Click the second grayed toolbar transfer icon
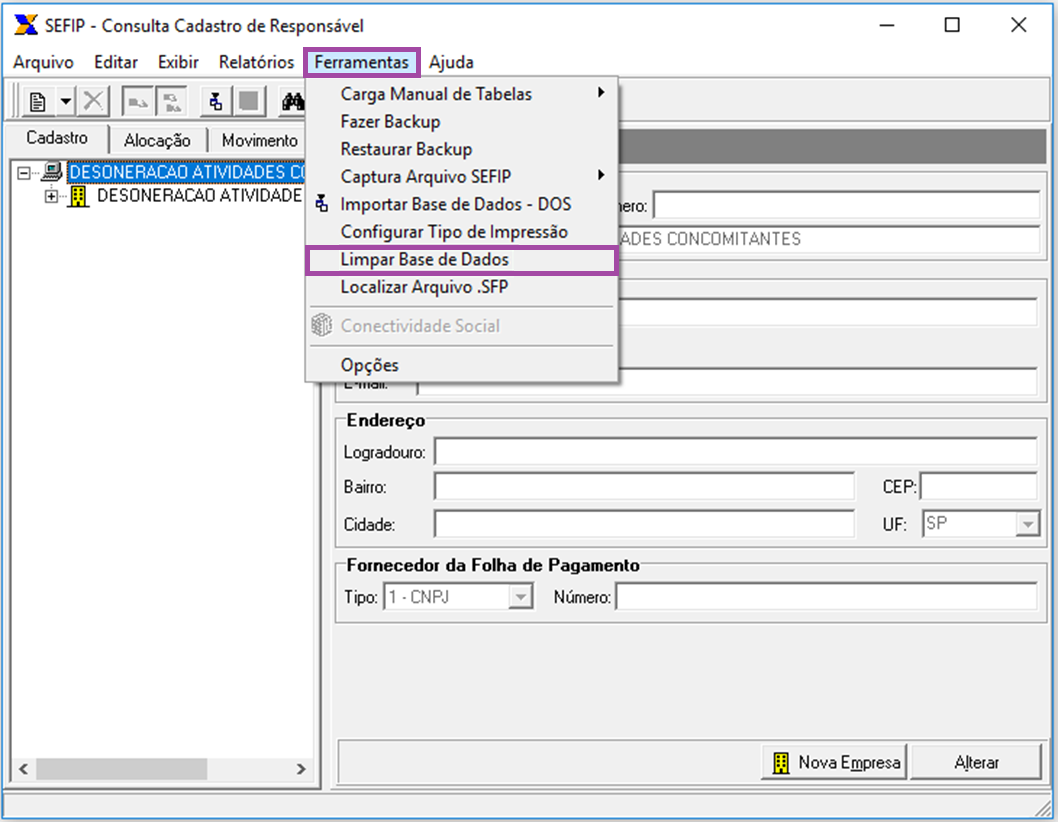This screenshot has height=822, width=1058. click(x=171, y=102)
